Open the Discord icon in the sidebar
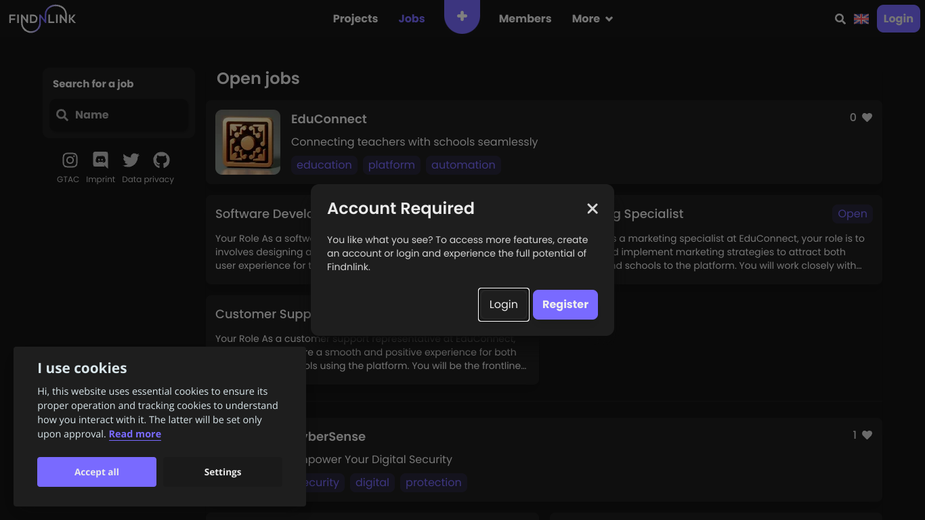 (100, 160)
